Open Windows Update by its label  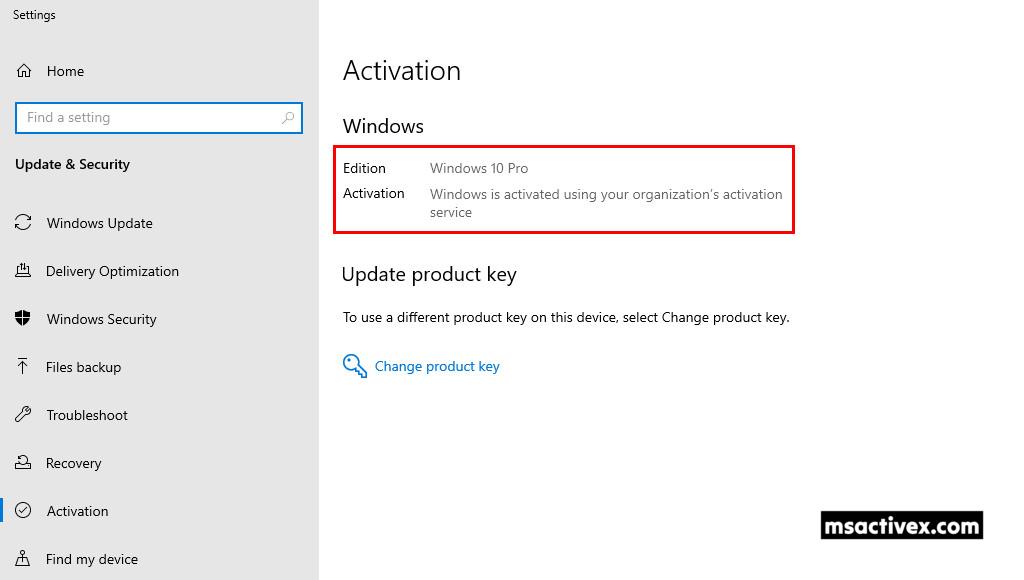tap(100, 224)
